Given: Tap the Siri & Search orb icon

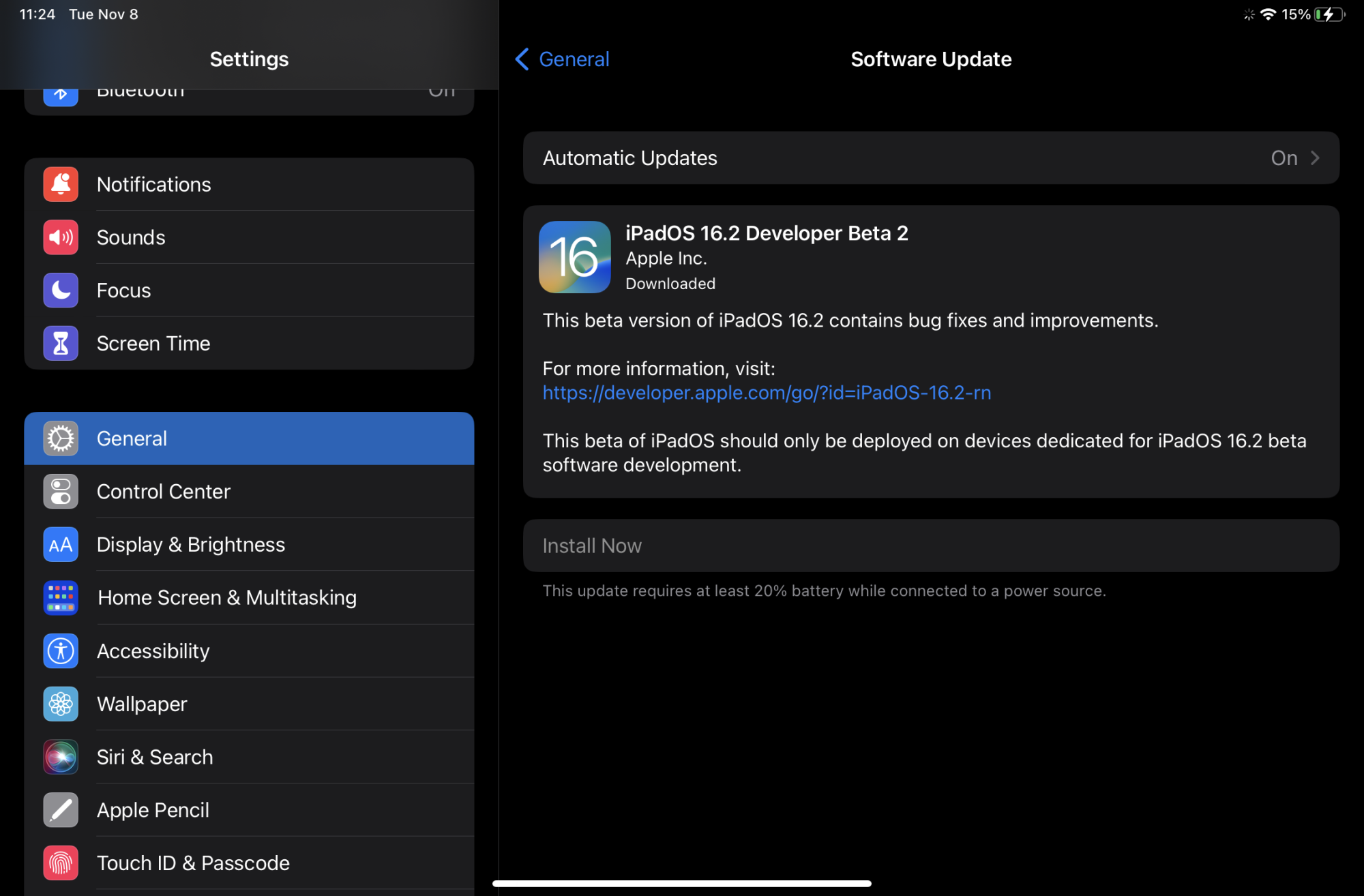Looking at the screenshot, I should point(61,757).
